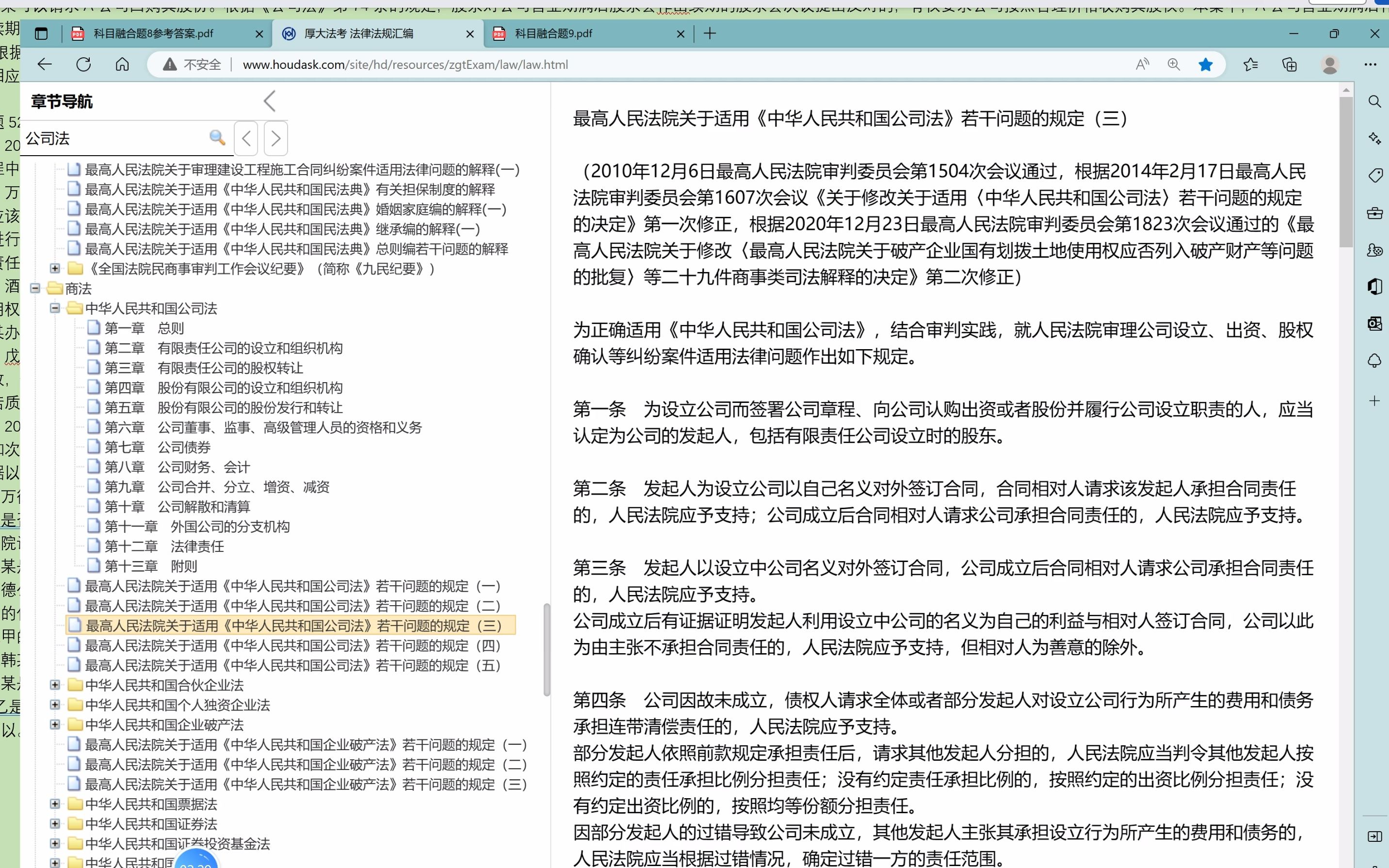Expand 中华人民共和国证券投资基金法 folder

[55, 843]
